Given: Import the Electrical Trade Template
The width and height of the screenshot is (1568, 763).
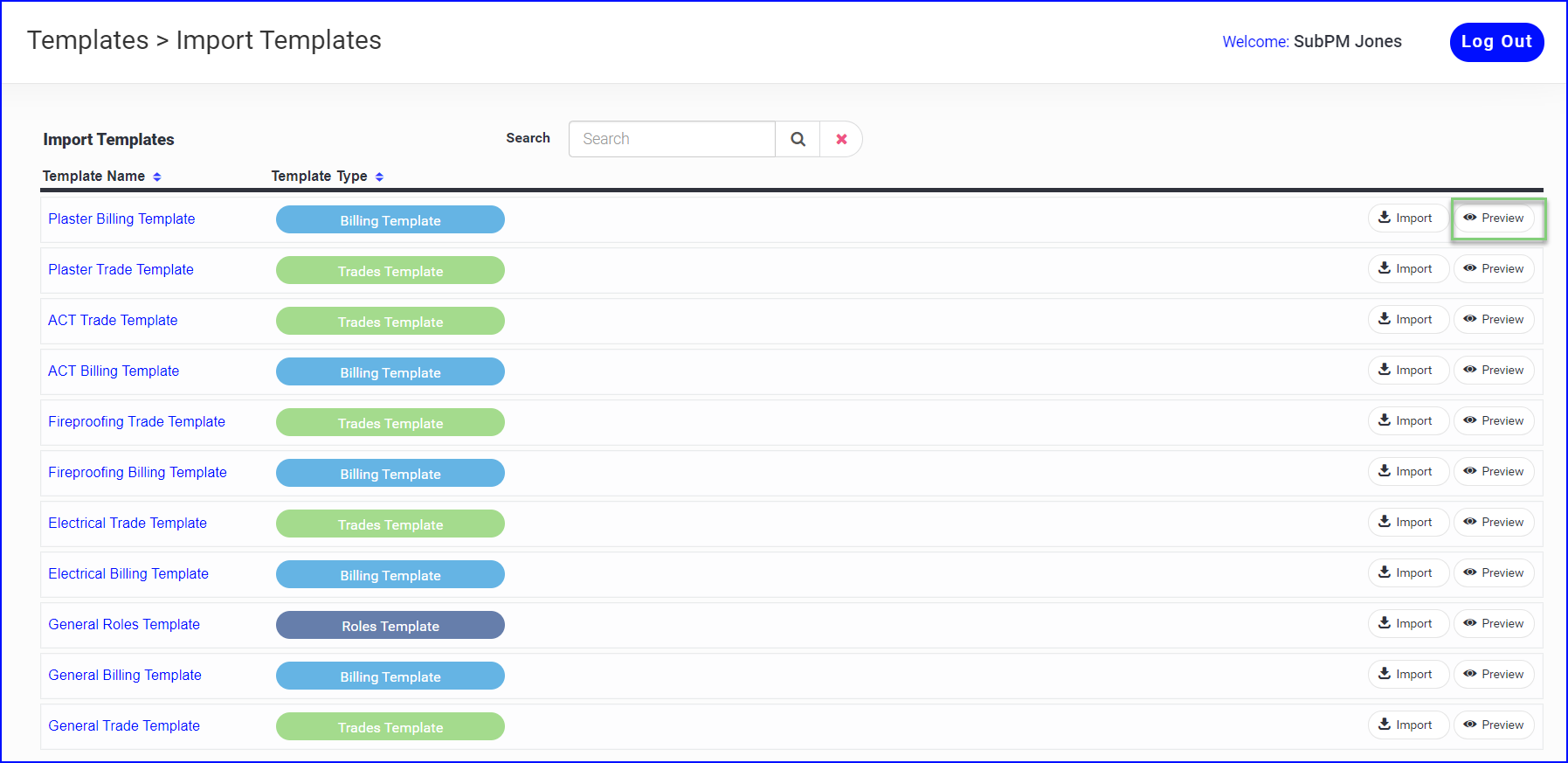Looking at the screenshot, I should pyautogui.click(x=1407, y=523).
